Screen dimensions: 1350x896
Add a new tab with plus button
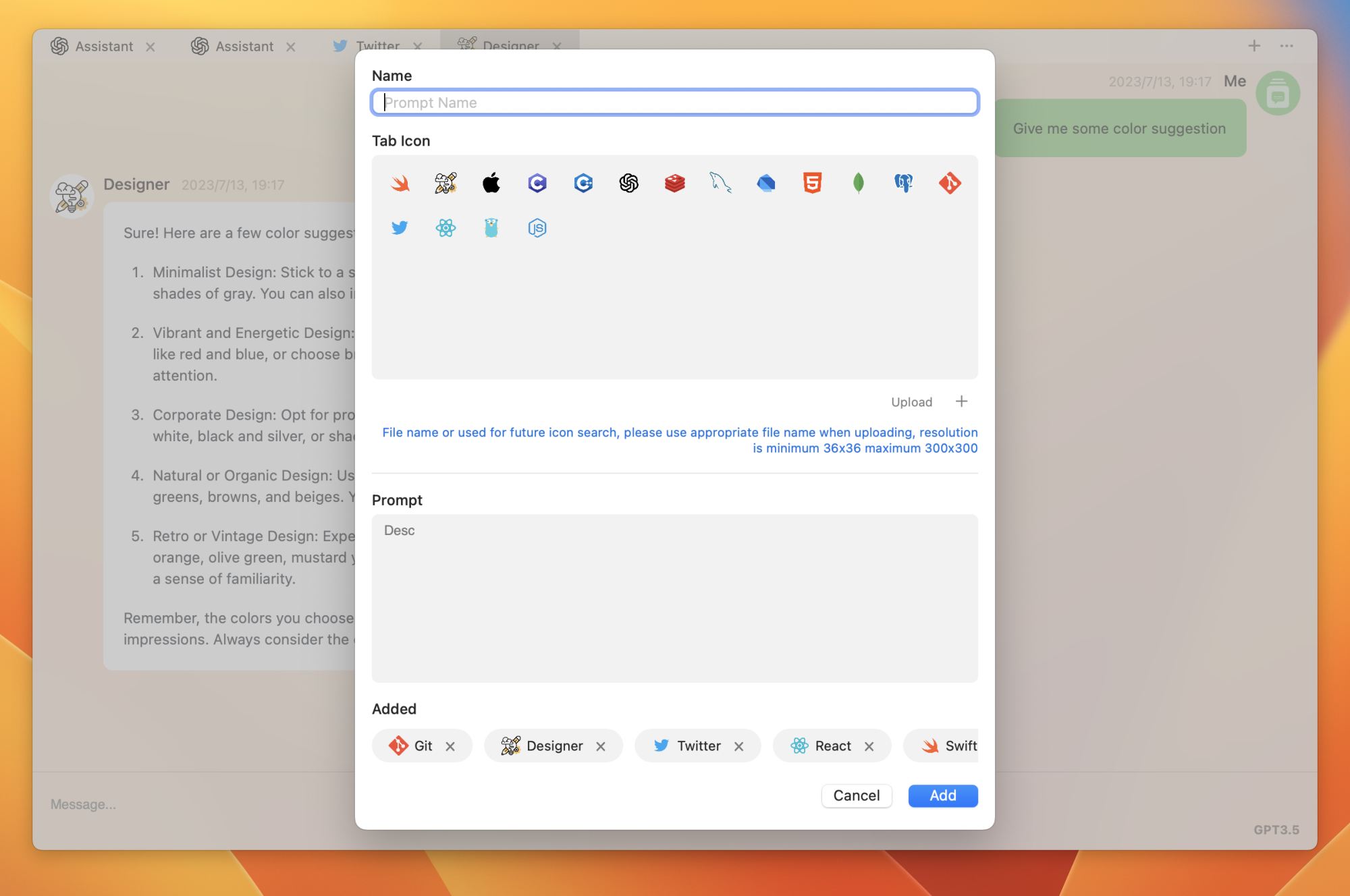point(1254,46)
